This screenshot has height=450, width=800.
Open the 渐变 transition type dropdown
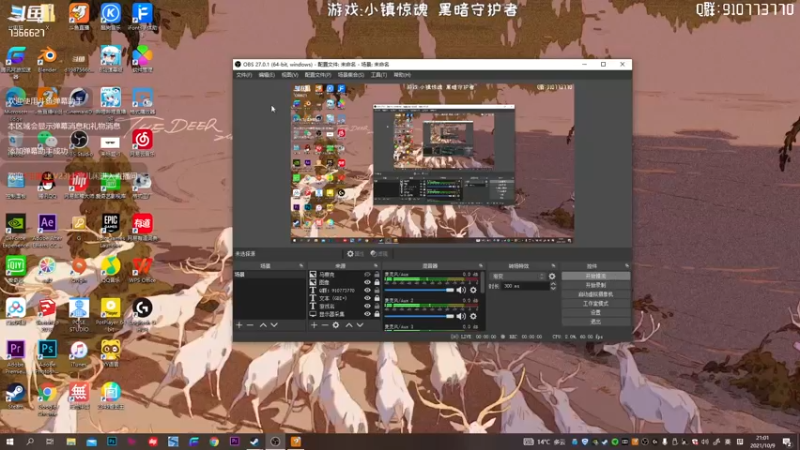518,277
